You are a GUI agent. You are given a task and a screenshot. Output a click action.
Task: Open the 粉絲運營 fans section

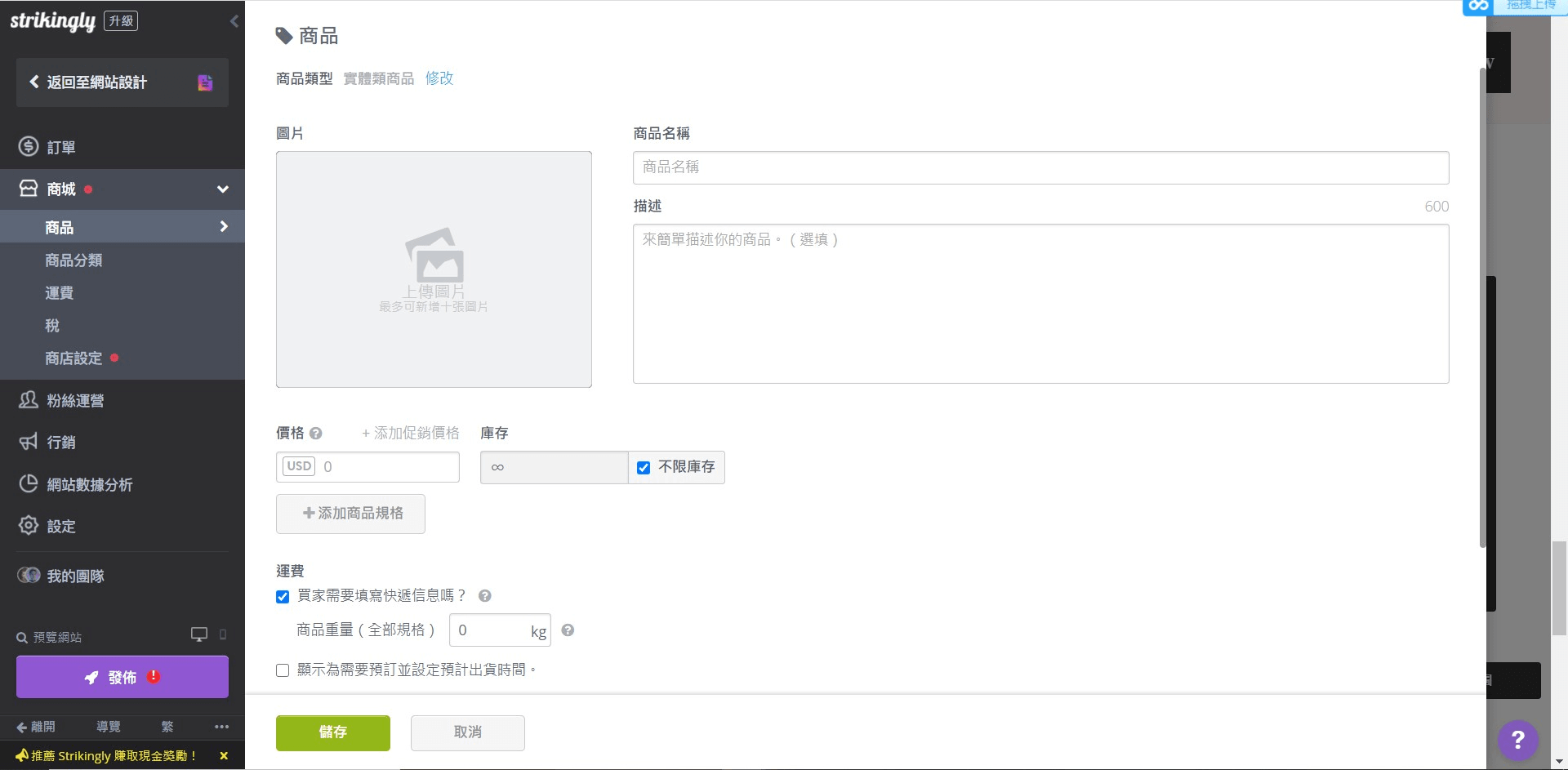(x=78, y=399)
